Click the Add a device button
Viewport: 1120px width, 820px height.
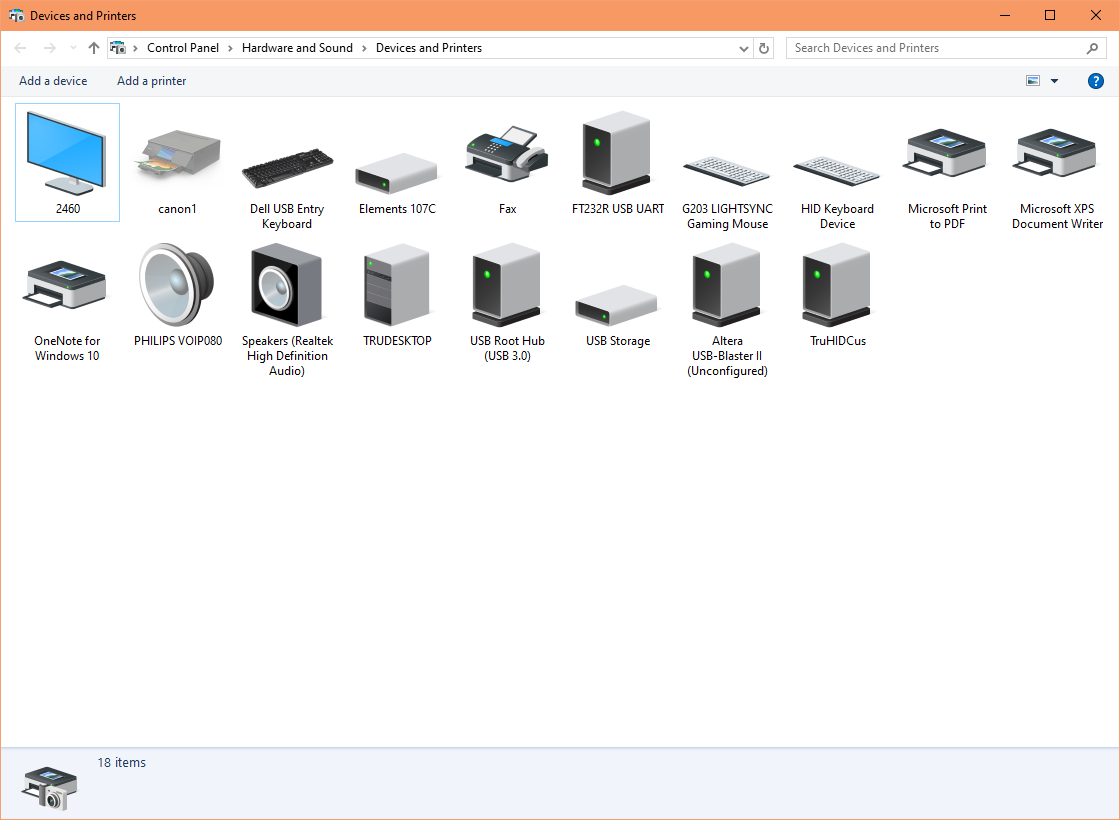point(53,81)
